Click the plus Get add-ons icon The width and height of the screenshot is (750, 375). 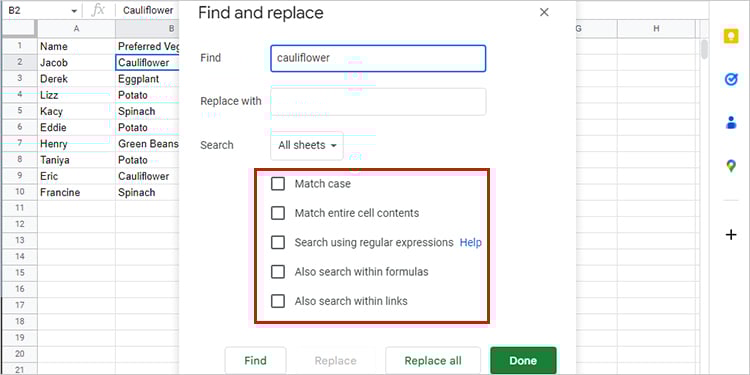[731, 235]
